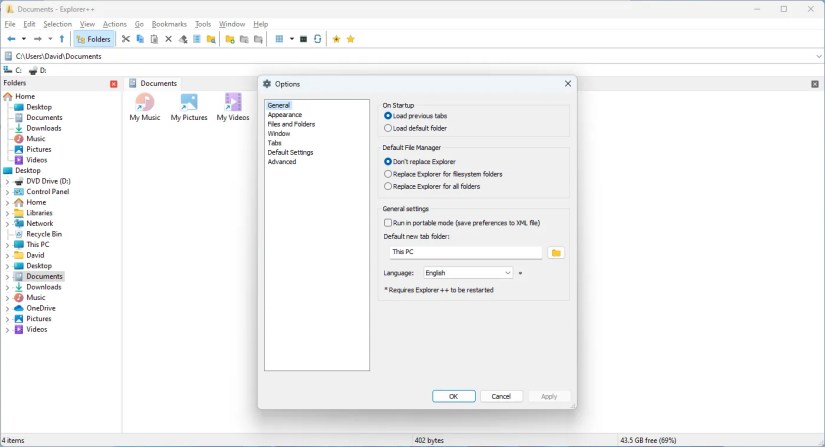Viewport: 825px width, 447px height.
Task: Open the Properties toolbar icon
Action: pyautogui.click(x=197, y=39)
